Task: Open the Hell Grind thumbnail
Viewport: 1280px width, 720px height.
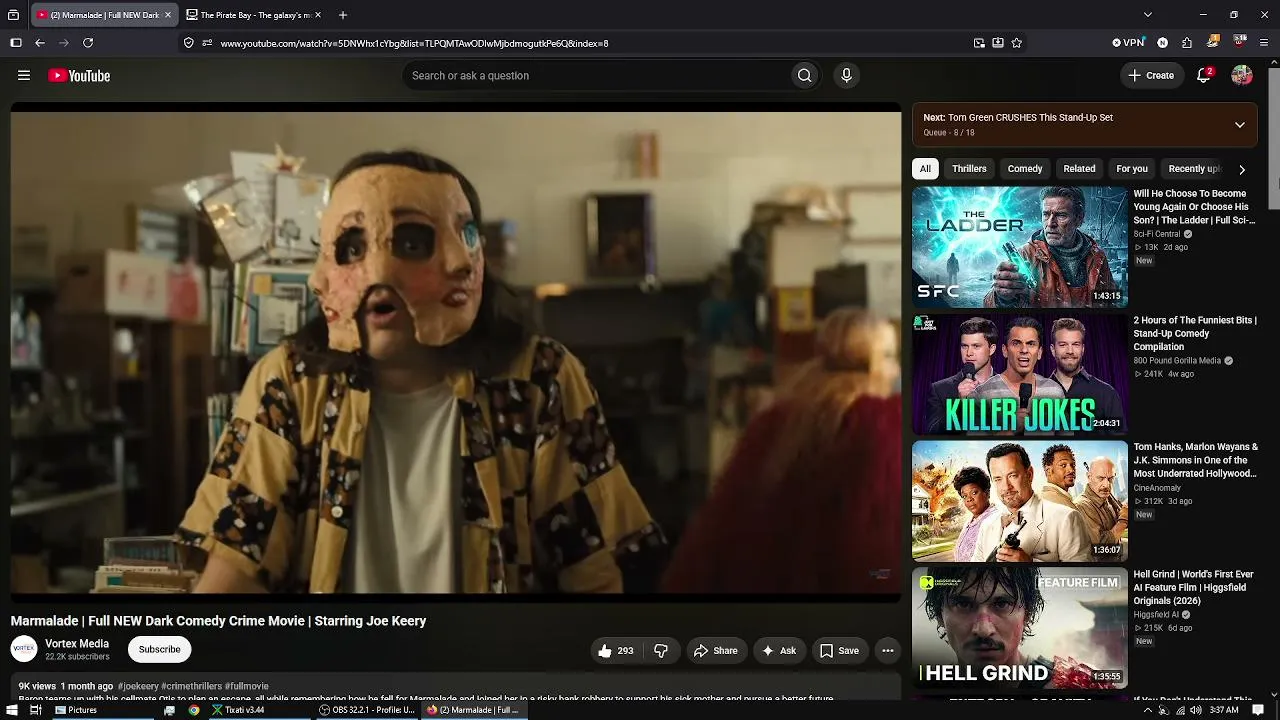Action: click(1020, 628)
